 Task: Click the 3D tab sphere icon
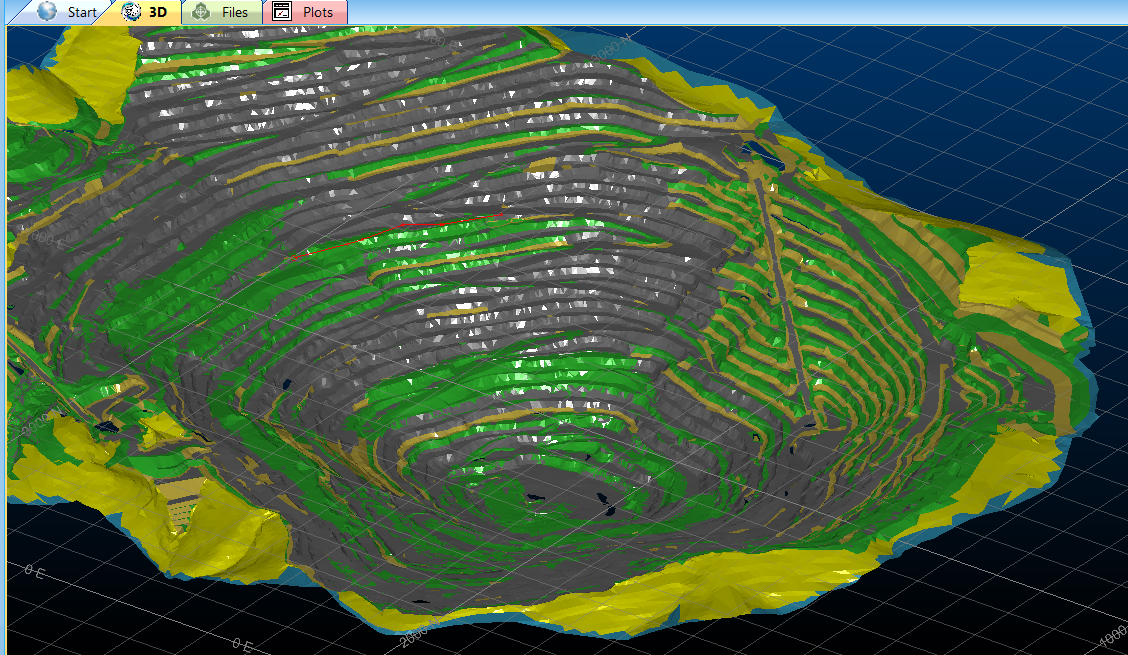130,12
